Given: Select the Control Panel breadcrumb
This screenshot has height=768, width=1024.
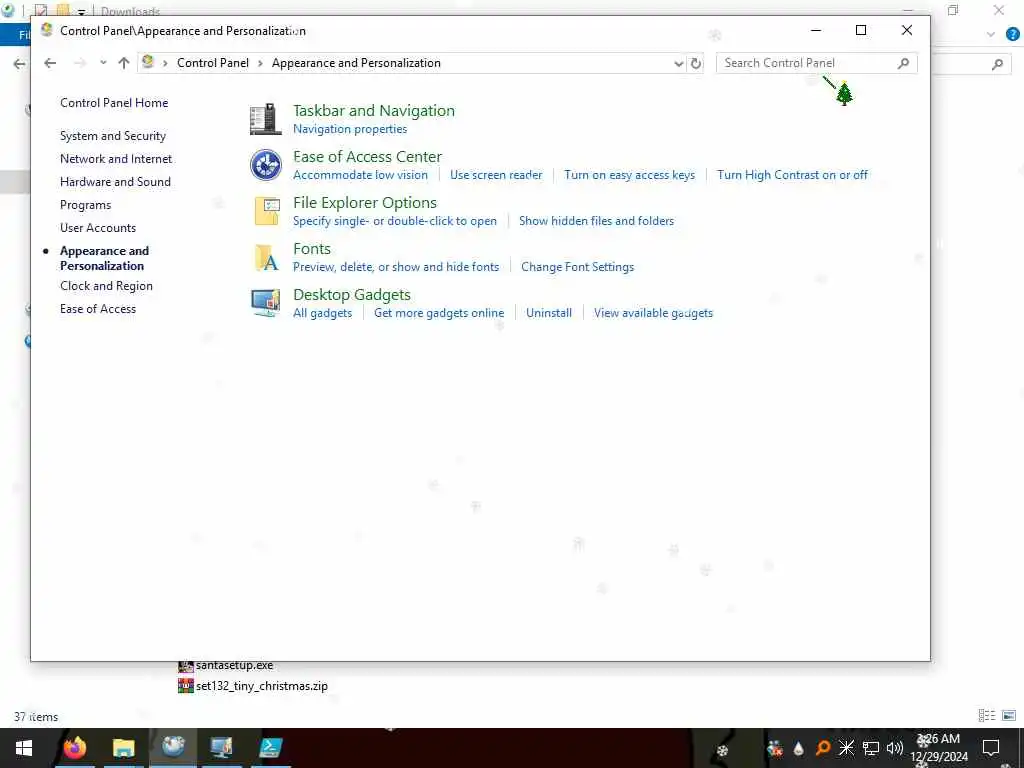Looking at the screenshot, I should (213, 63).
